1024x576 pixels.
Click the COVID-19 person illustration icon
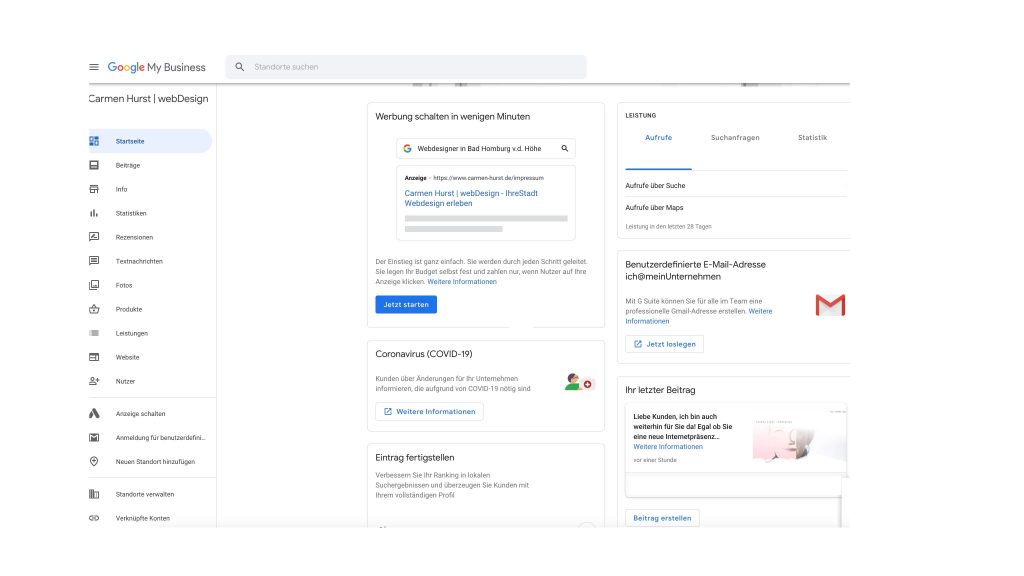(579, 382)
